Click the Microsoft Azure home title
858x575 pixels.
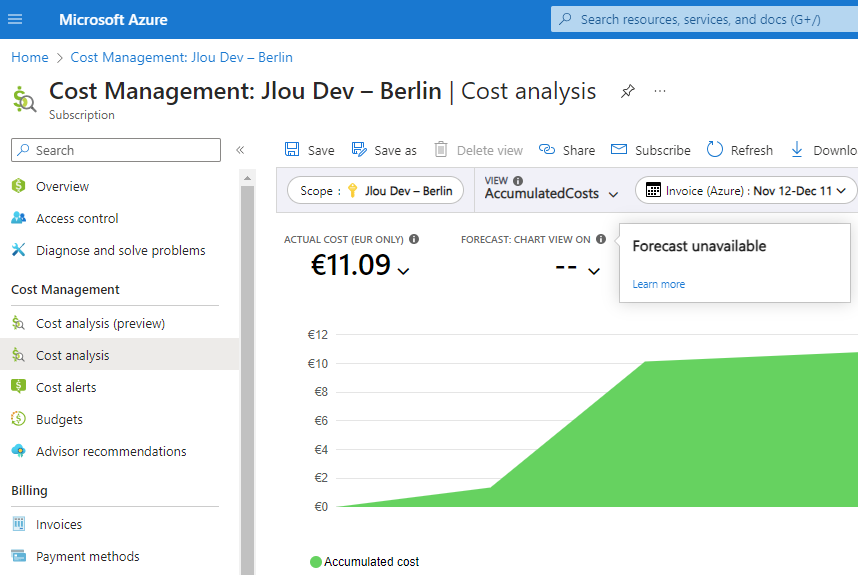pos(113,20)
